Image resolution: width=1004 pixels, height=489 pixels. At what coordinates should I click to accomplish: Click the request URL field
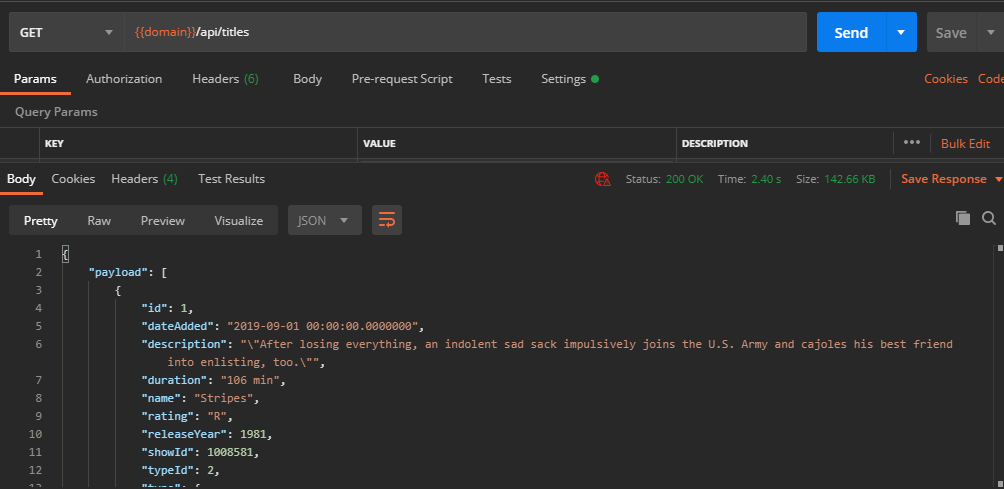466,32
